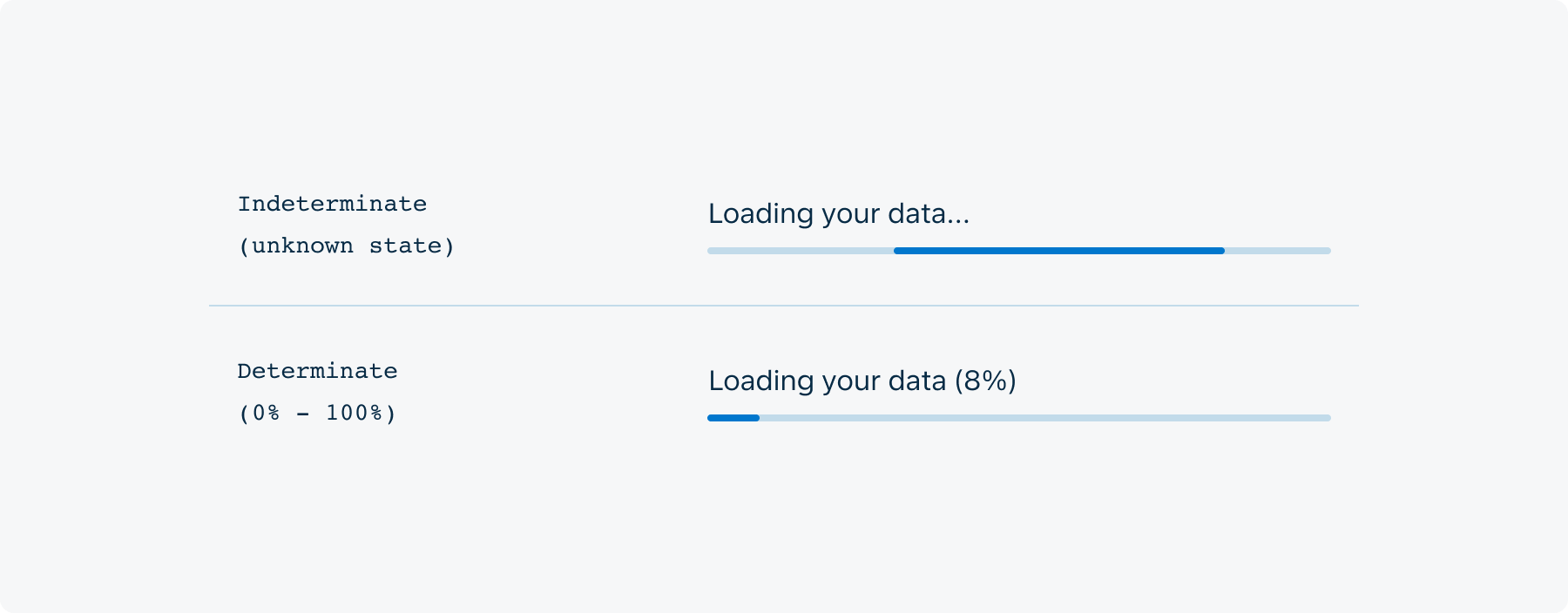
Task: Click the "Loading your data..." label
Action: pos(838,213)
